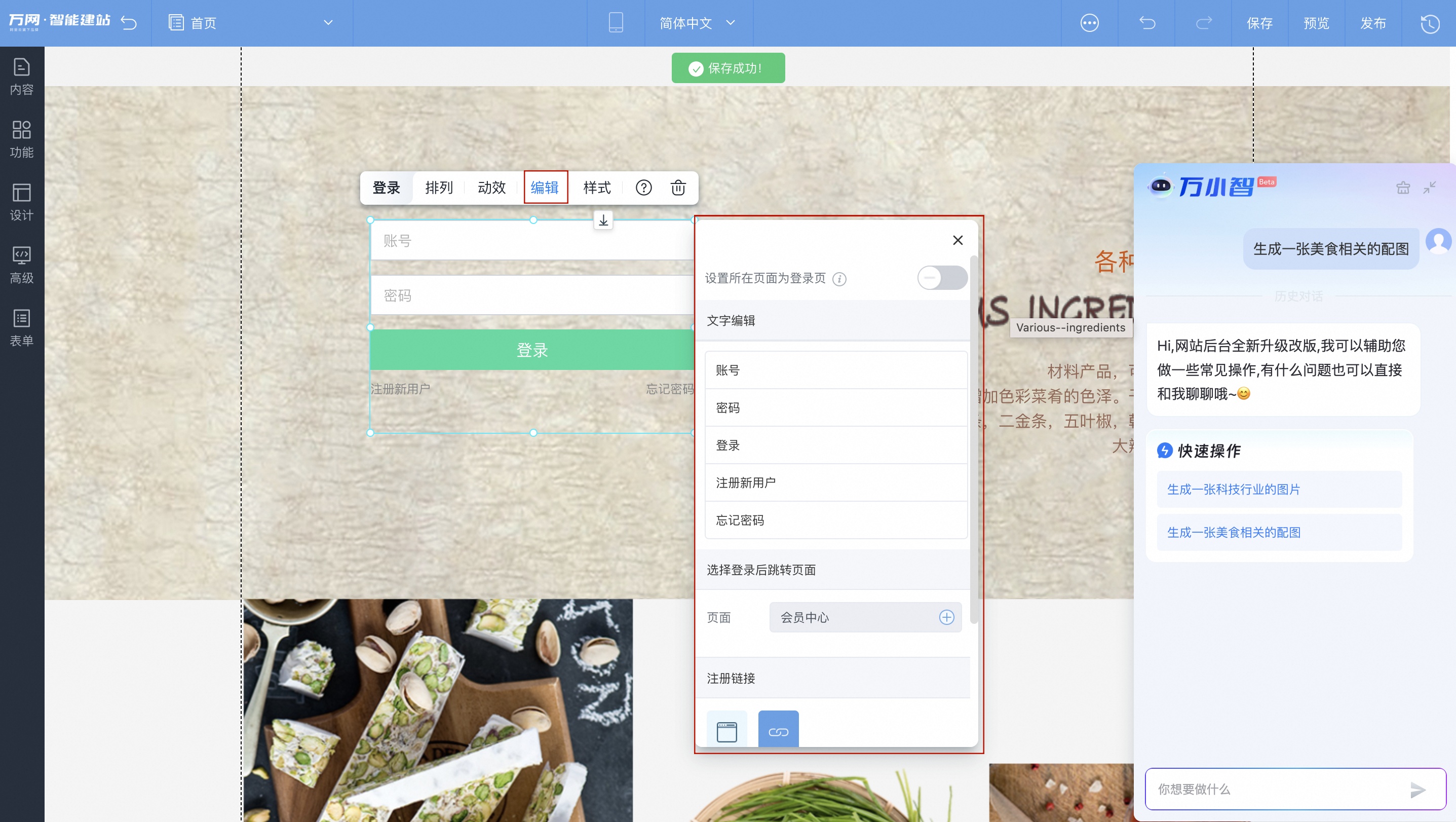Open the 内容 sidebar panel
Viewport: 1456px width, 822px height.
pyautogui.click(x=21, y=78)
